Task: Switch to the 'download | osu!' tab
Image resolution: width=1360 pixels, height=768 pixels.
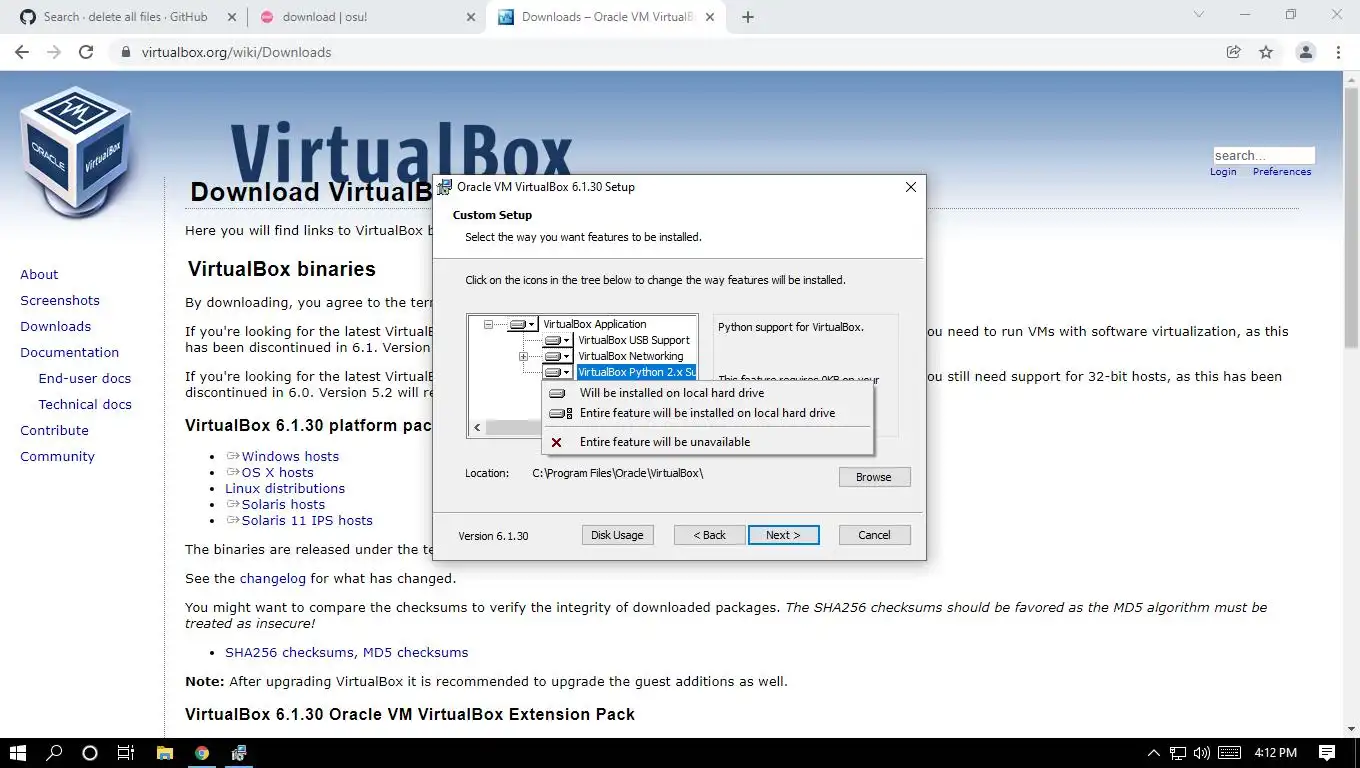Action: pyautogui.click(x=366, y=17)
